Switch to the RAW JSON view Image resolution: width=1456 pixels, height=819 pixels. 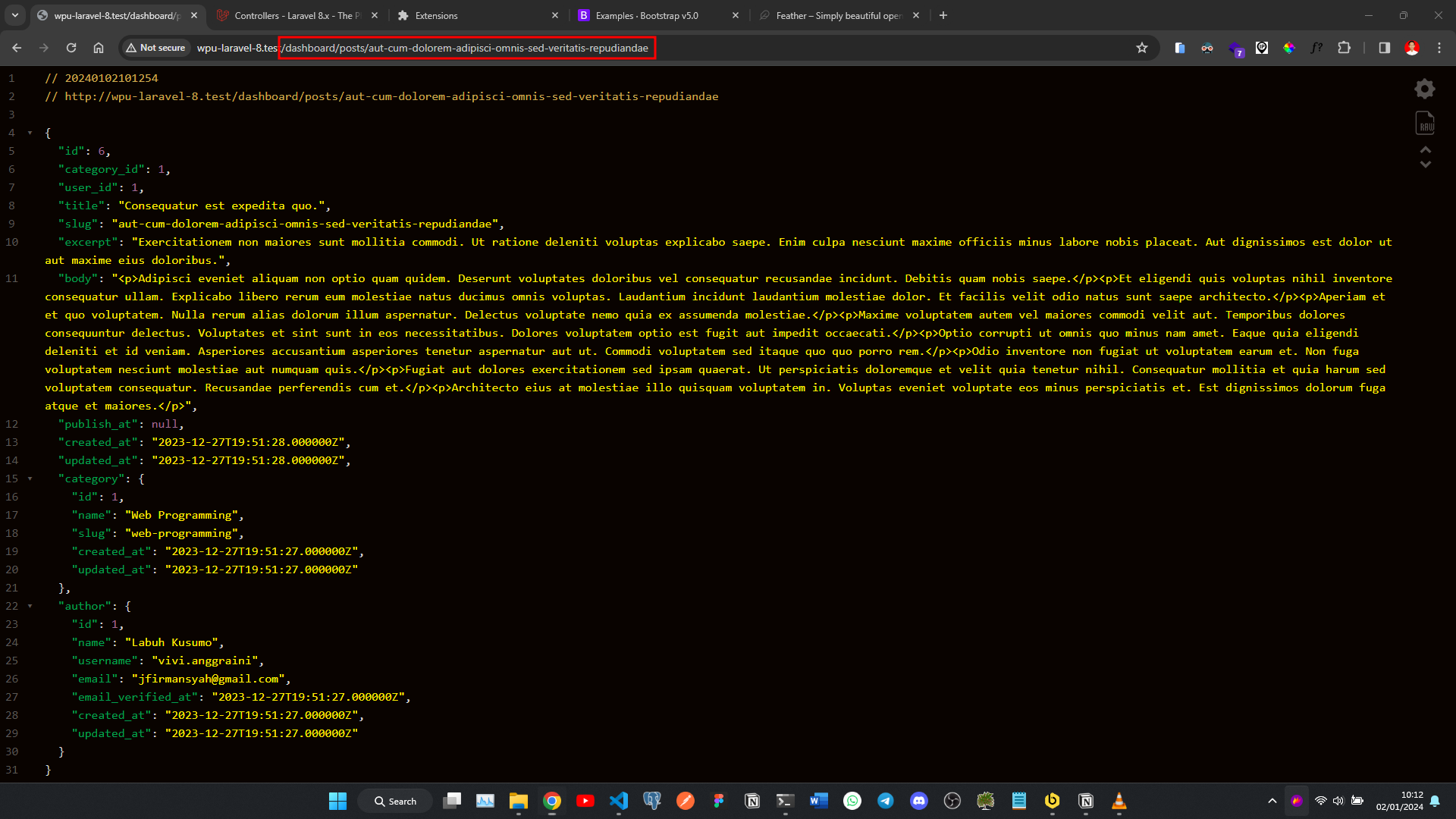click(x=1425, y=123)
